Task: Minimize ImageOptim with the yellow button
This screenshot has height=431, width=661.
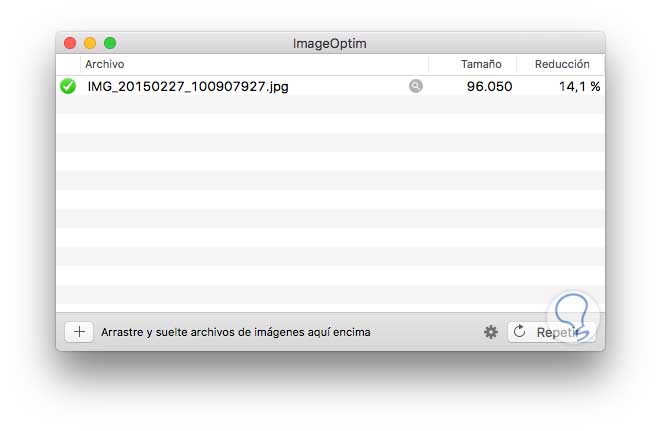Action: [x=90, y=43]
